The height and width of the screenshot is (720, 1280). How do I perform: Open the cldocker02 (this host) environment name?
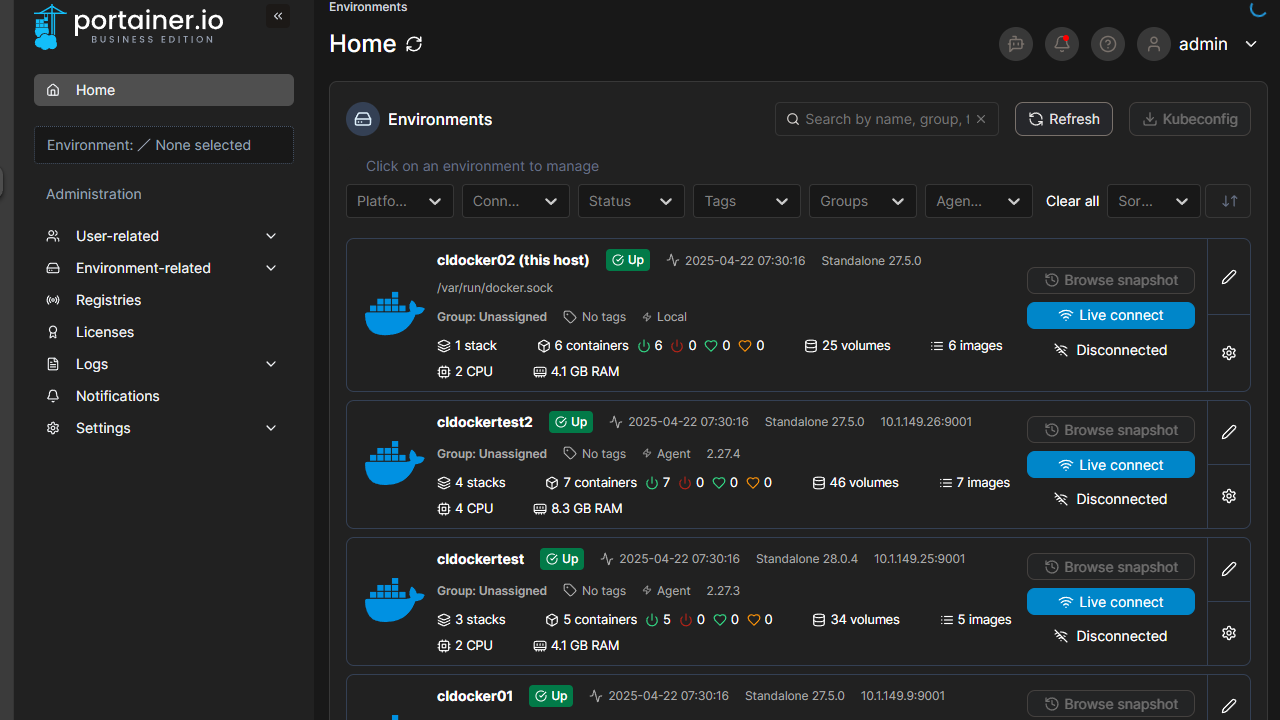513,260
